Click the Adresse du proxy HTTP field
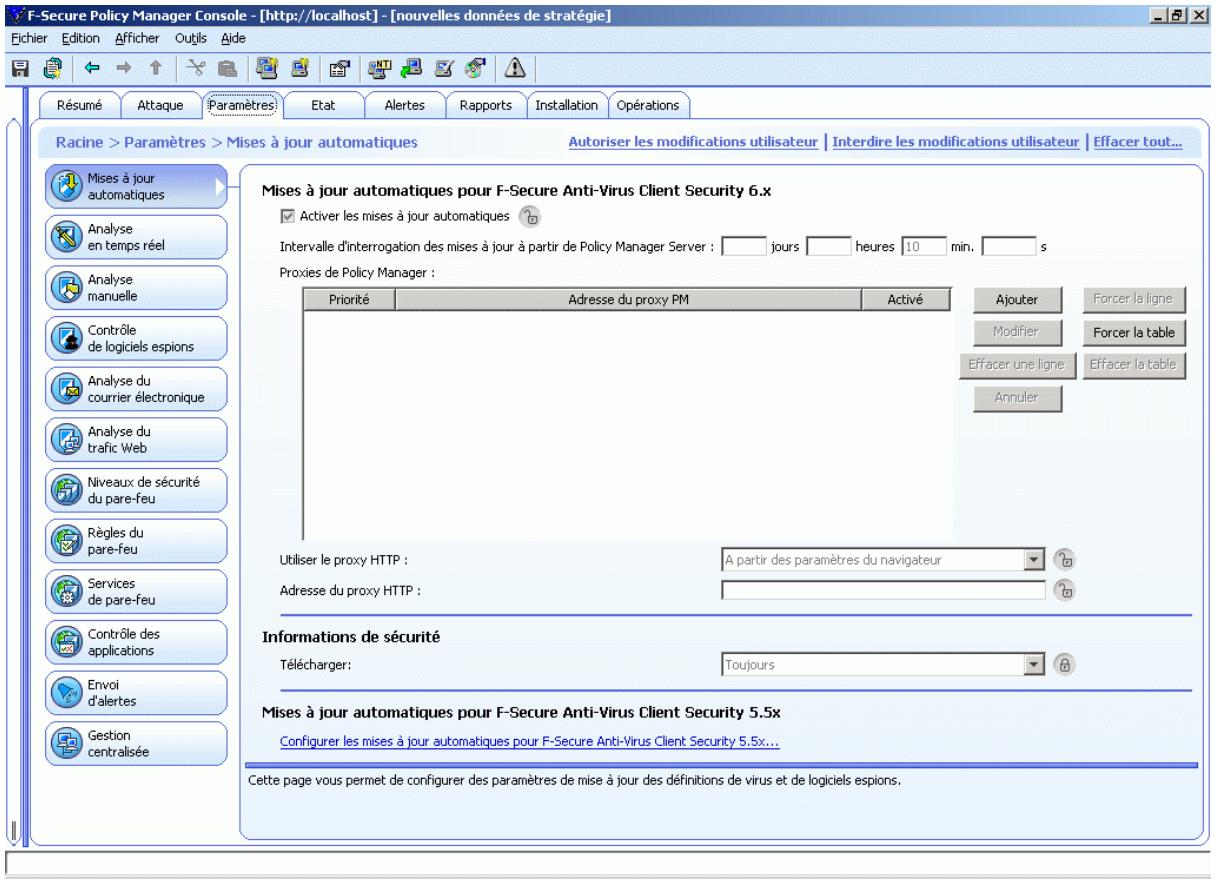 click(883, 590)
